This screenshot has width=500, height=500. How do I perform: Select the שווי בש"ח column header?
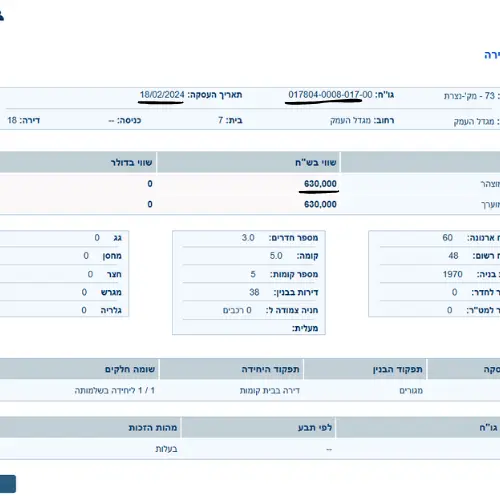[x=248, y=162]
